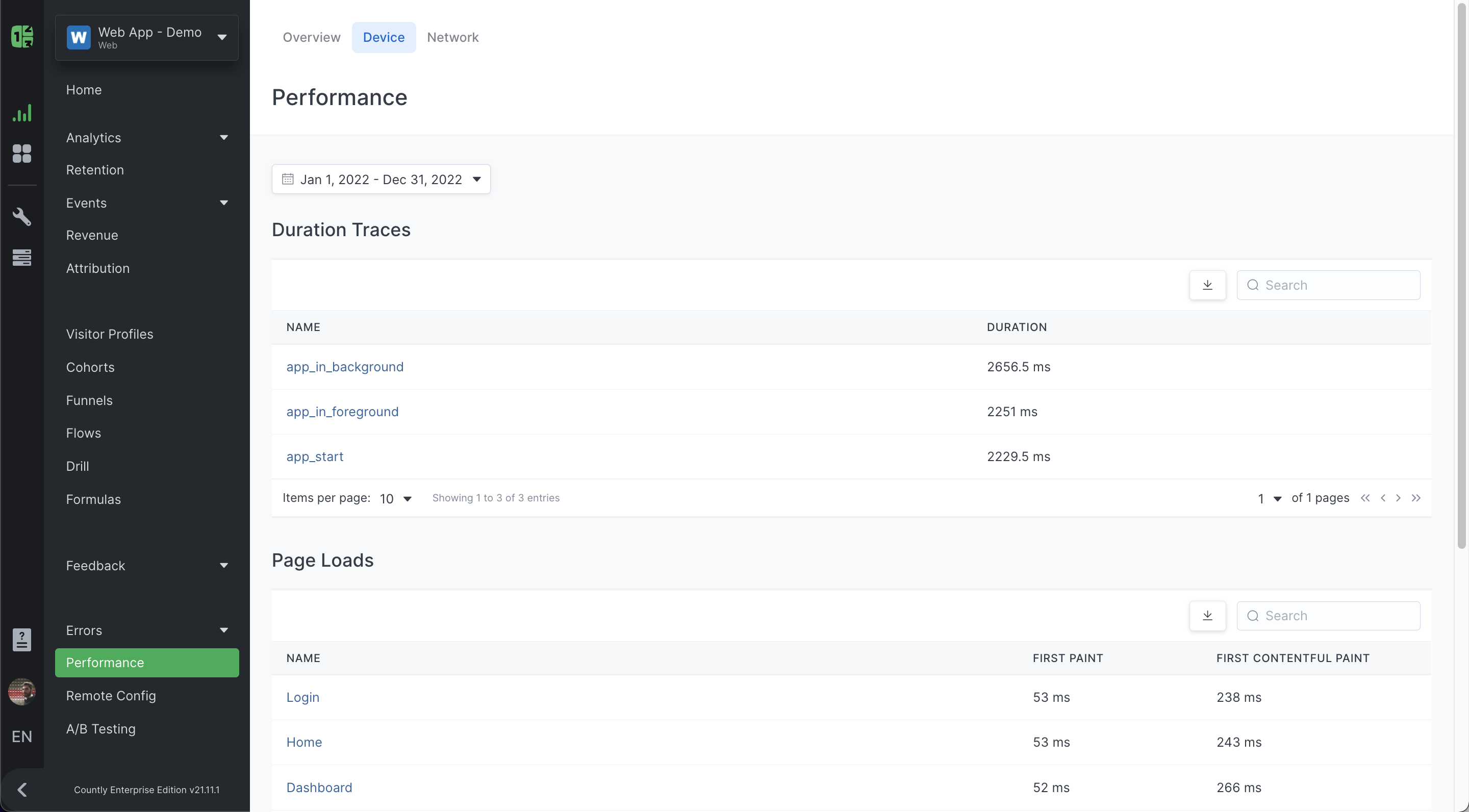This screenshot has width=1469, height=812.
Task: Switch to the Network tab
Action: [x=453, y=38]
